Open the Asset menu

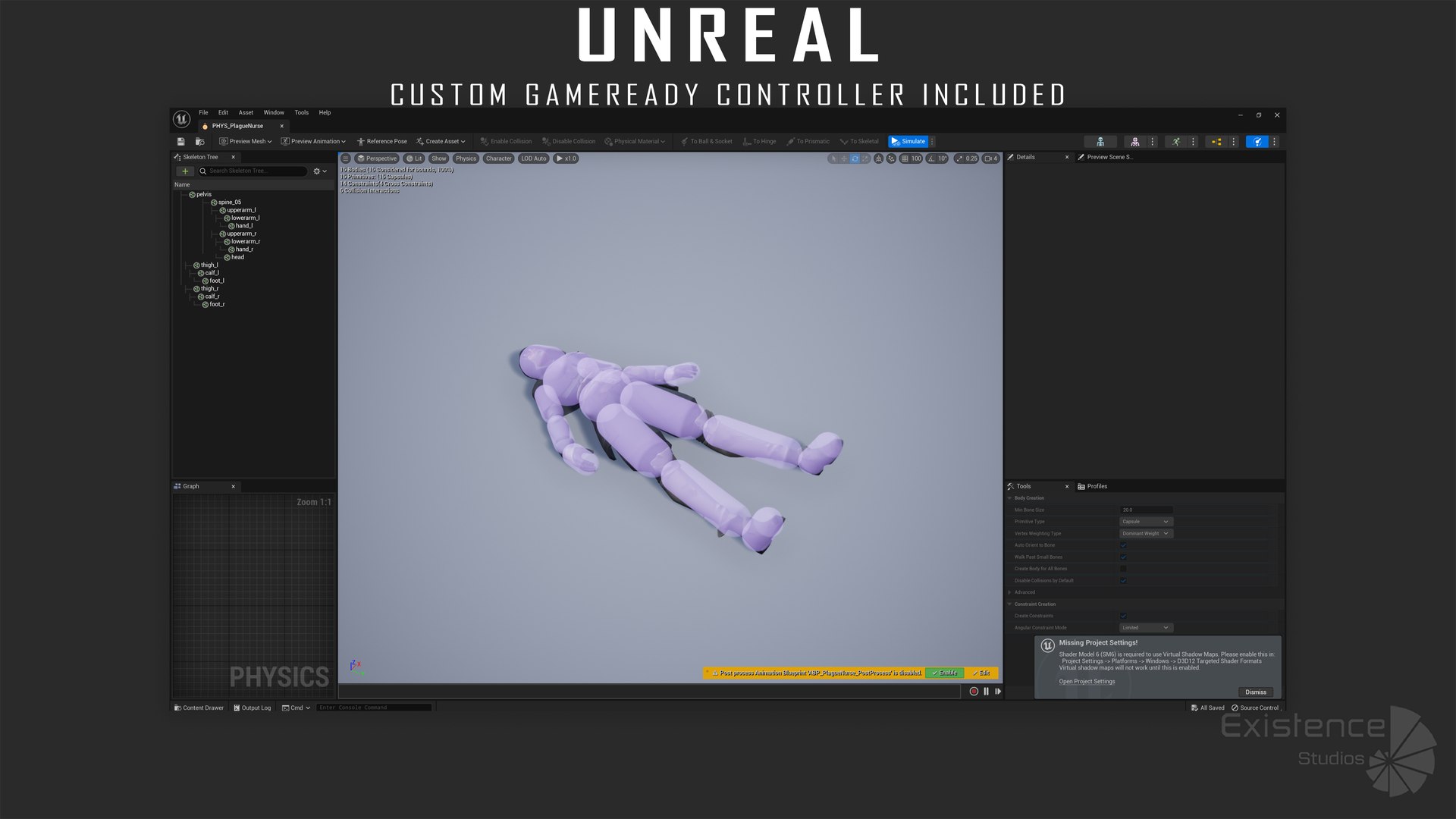[x=246, y=113]
